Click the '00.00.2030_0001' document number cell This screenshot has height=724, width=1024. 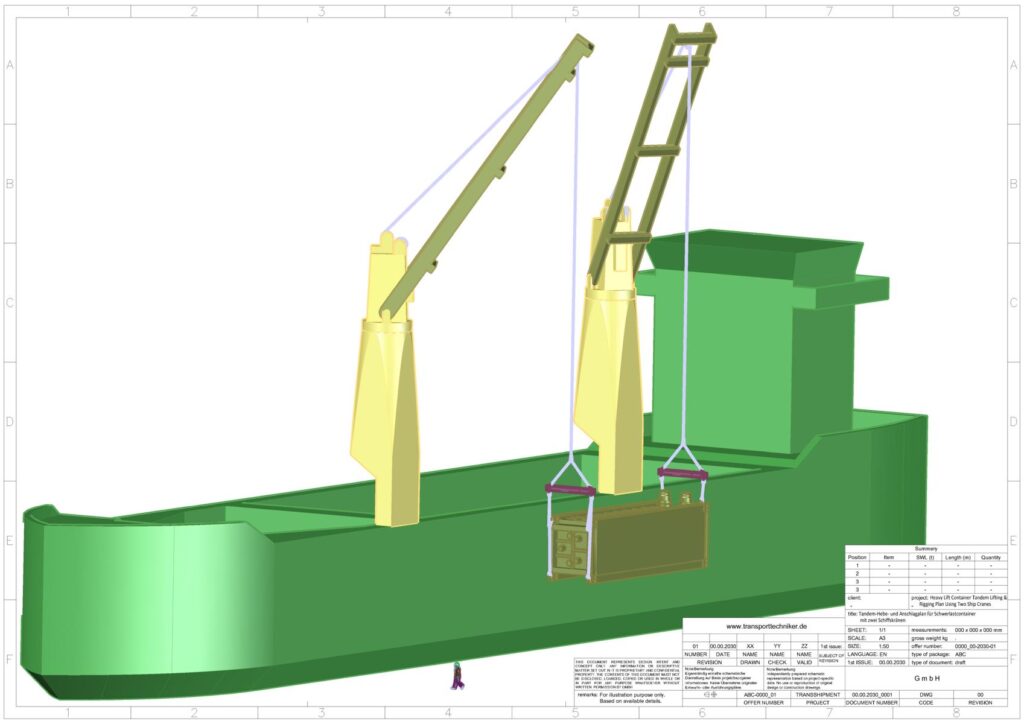(x=872, y=695)
